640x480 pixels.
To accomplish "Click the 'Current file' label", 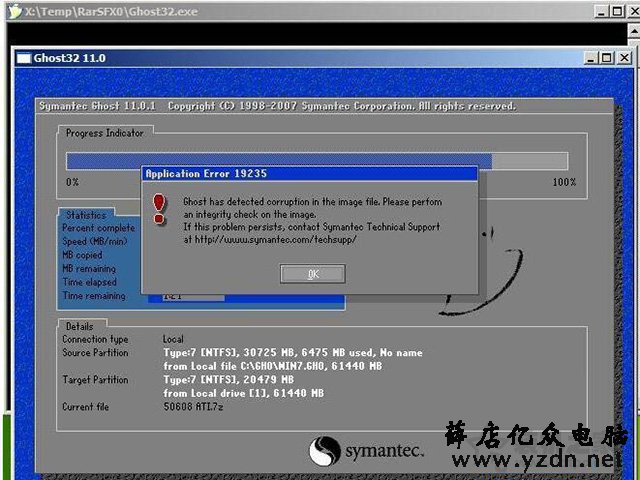I will click(85, 407).
